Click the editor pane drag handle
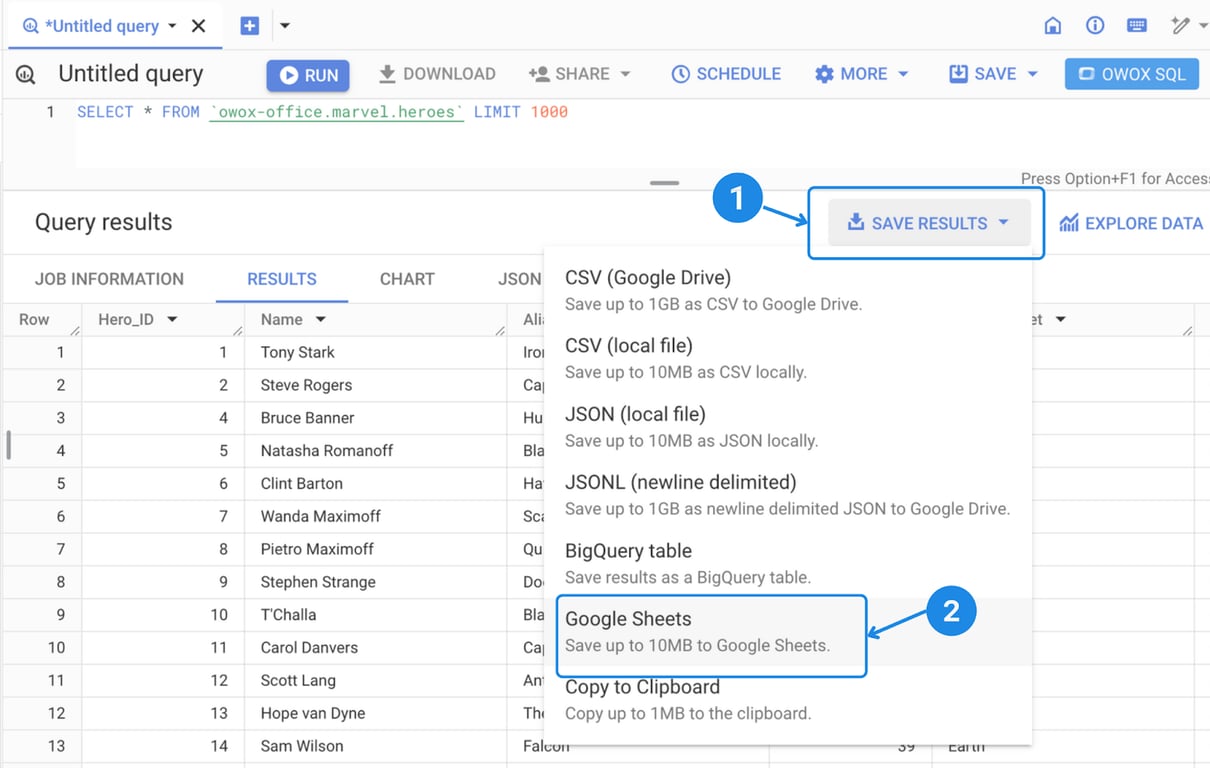The height and width of the screenshot is (768, 1210). (x=664, y=183)
